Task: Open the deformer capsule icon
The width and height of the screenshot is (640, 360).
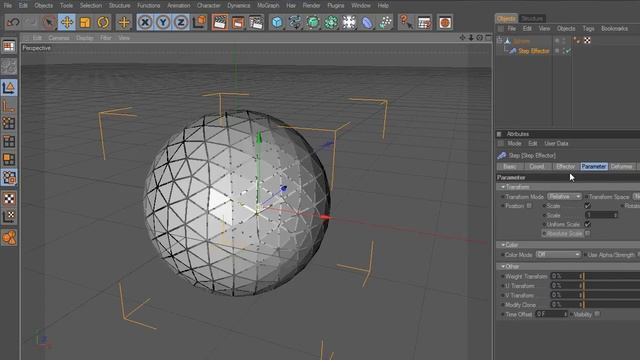Action: coord(367,22)
